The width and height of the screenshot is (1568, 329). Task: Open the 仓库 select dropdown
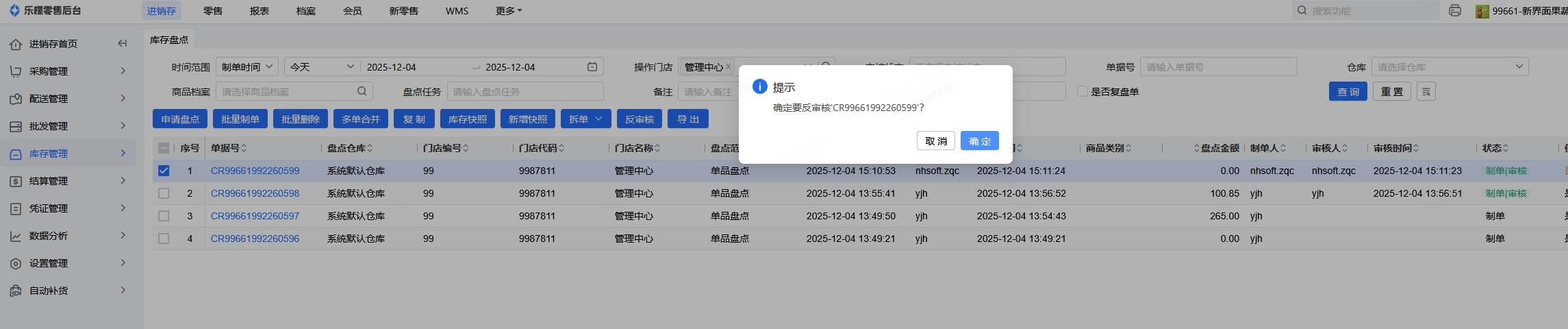(1450, 66)
